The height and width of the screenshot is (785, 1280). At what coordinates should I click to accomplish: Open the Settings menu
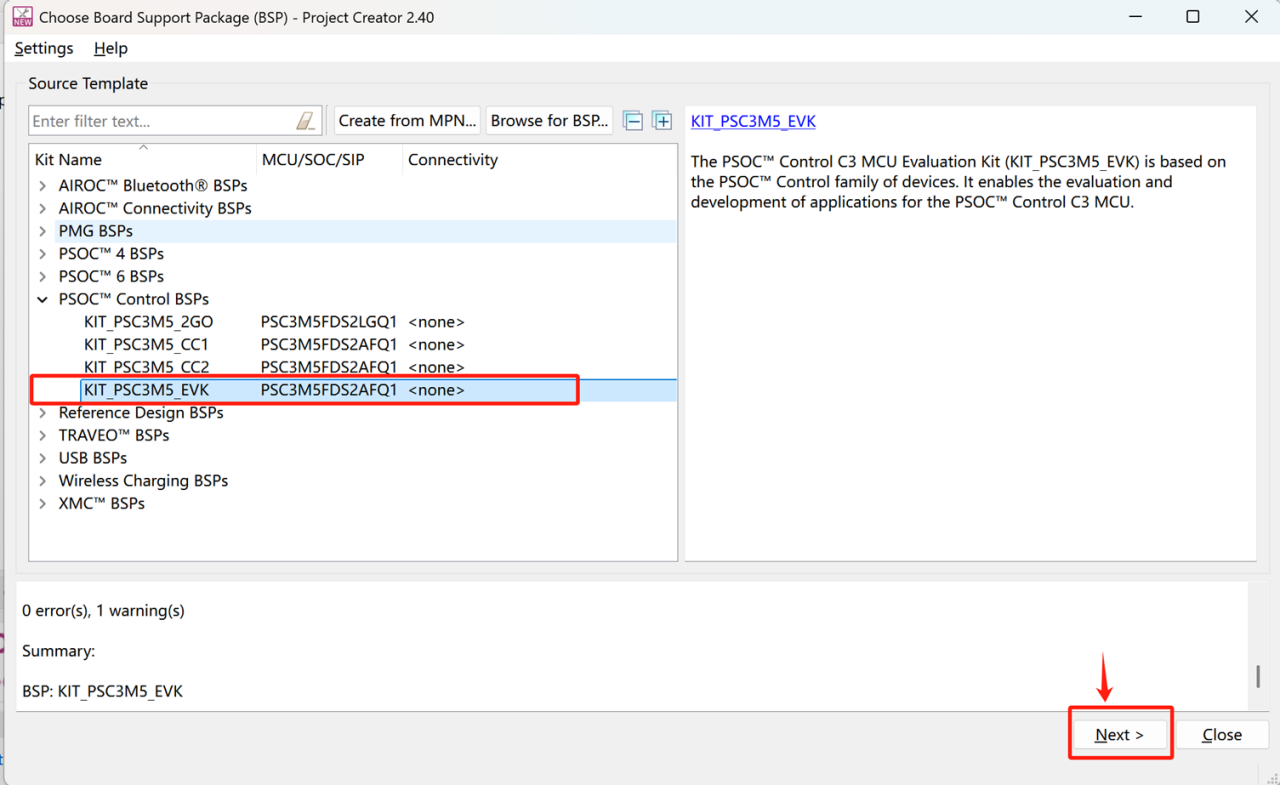click(44, 48)
